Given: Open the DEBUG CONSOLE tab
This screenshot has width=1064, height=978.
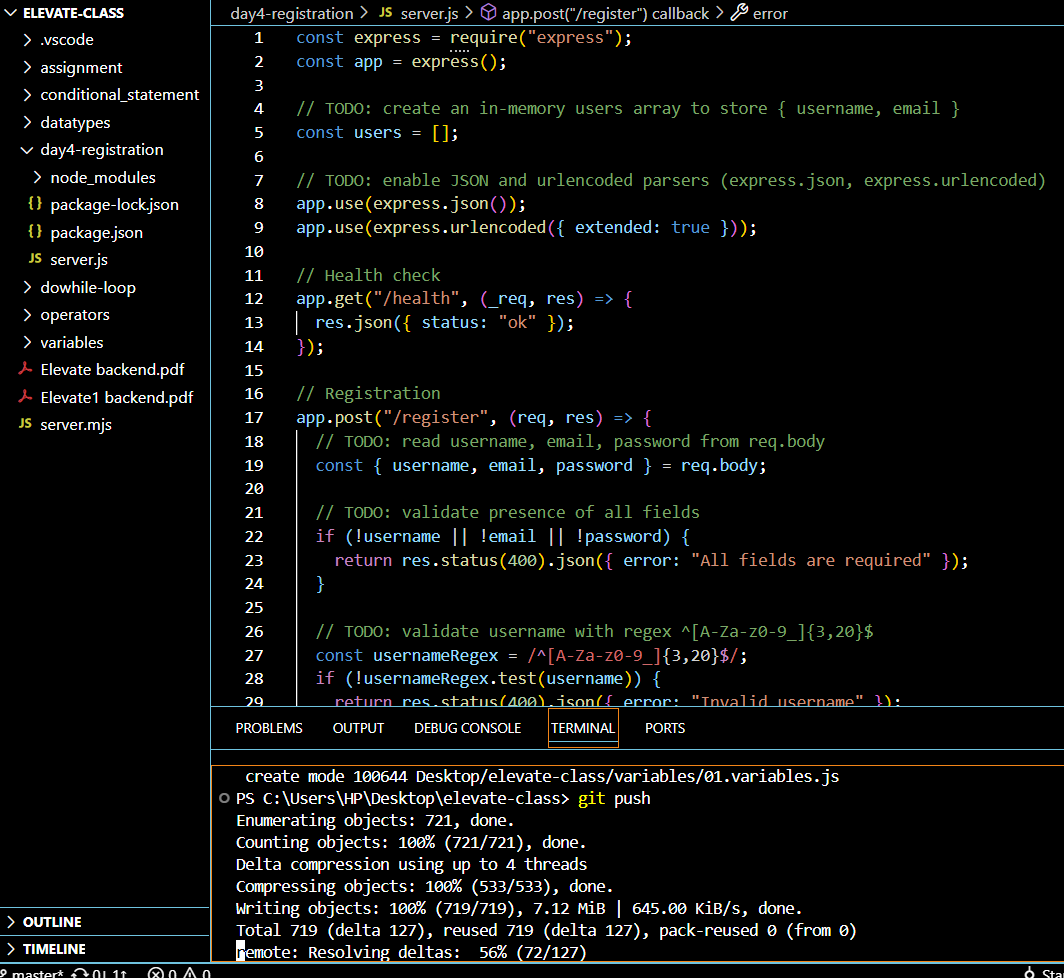Looking at the screenshot, I should pos(468,728).
